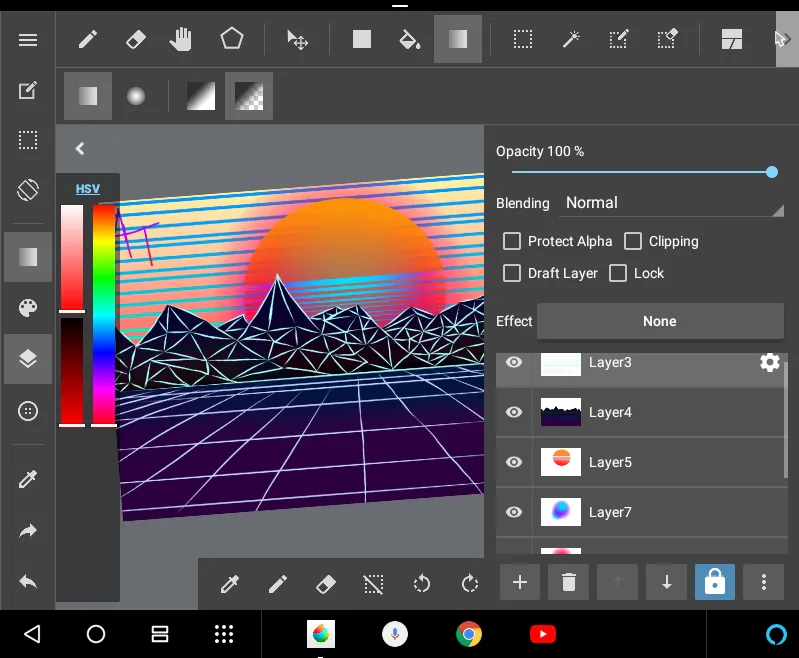The height and width of the screenshot is (658, 799).
Task: Open the Blending mode dropdown
Action: 671,203
